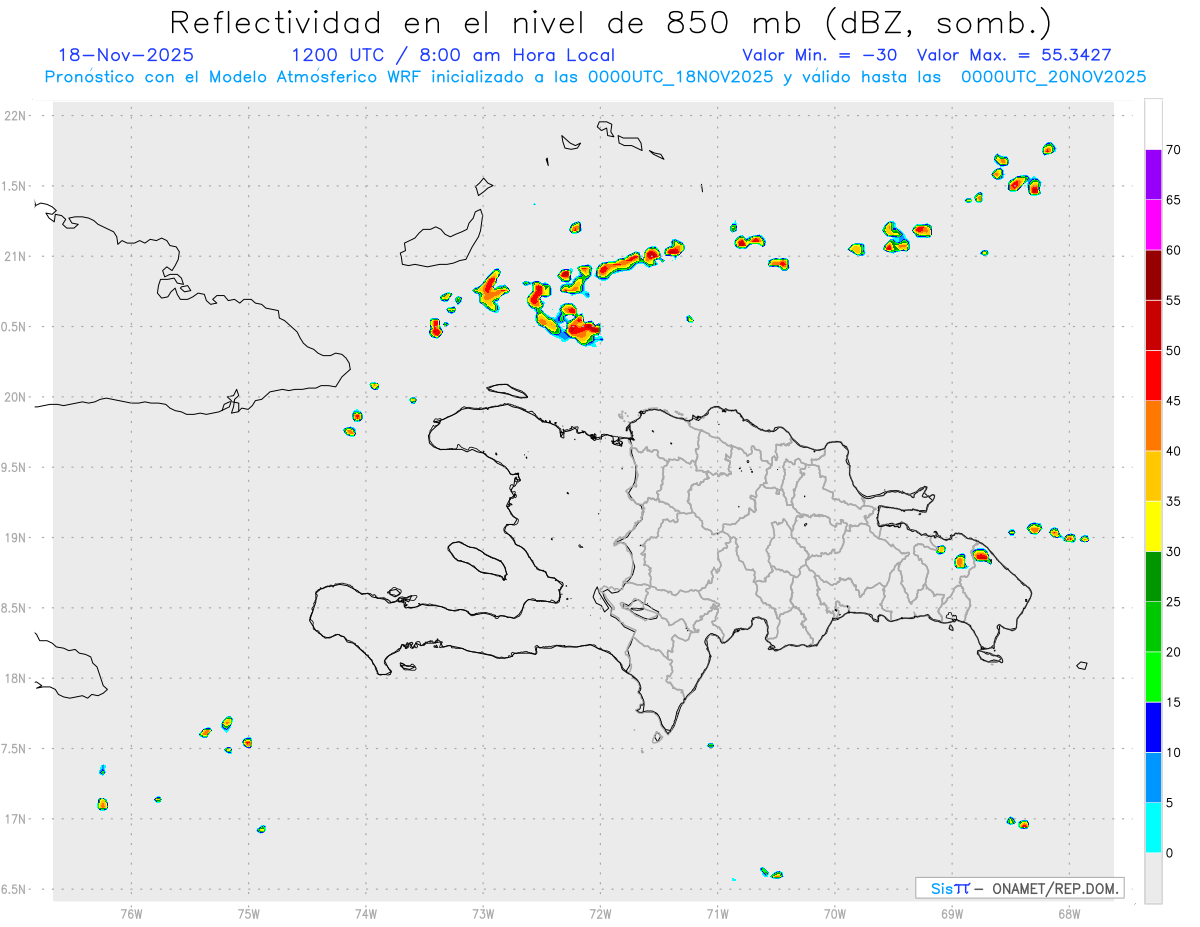Viewport: 1200px width, 927px height.
Task: Click the '71W' longitude axis label
Action: coord(717,912)
